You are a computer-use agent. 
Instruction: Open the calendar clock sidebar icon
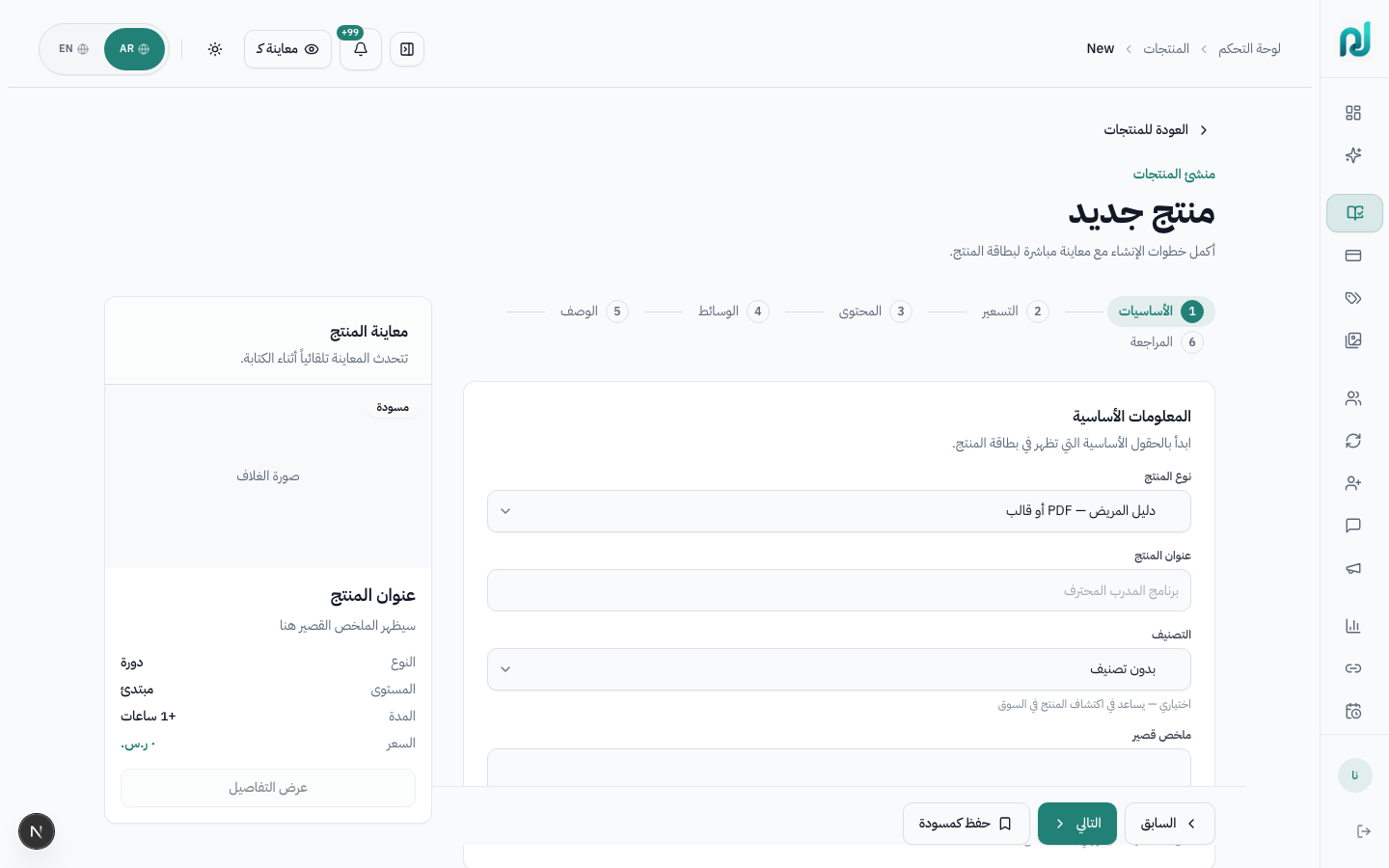point(1353,711)
